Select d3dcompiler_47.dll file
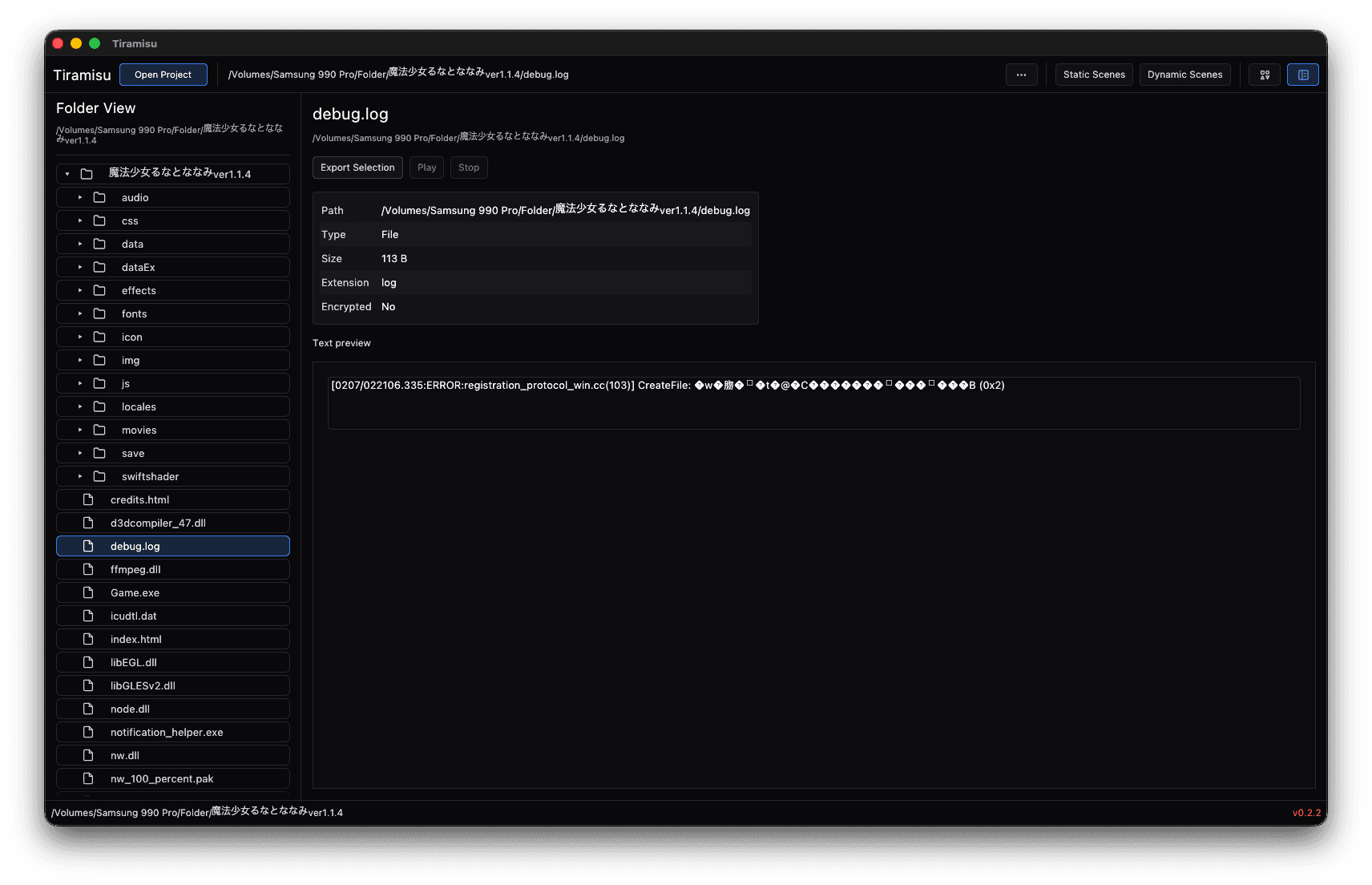1372x885 pixels. (173, 523)
